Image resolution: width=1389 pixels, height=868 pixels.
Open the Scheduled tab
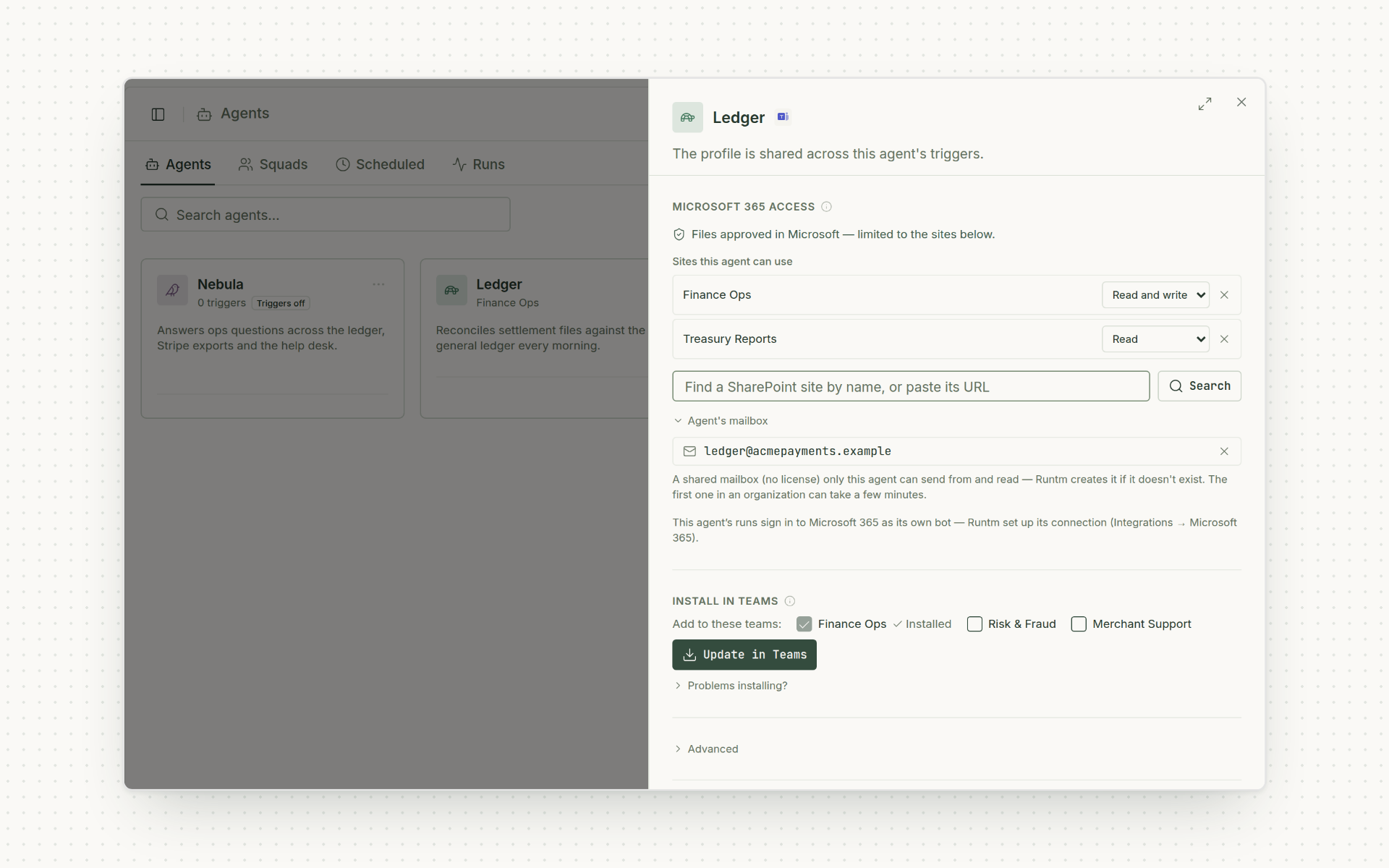380,164
